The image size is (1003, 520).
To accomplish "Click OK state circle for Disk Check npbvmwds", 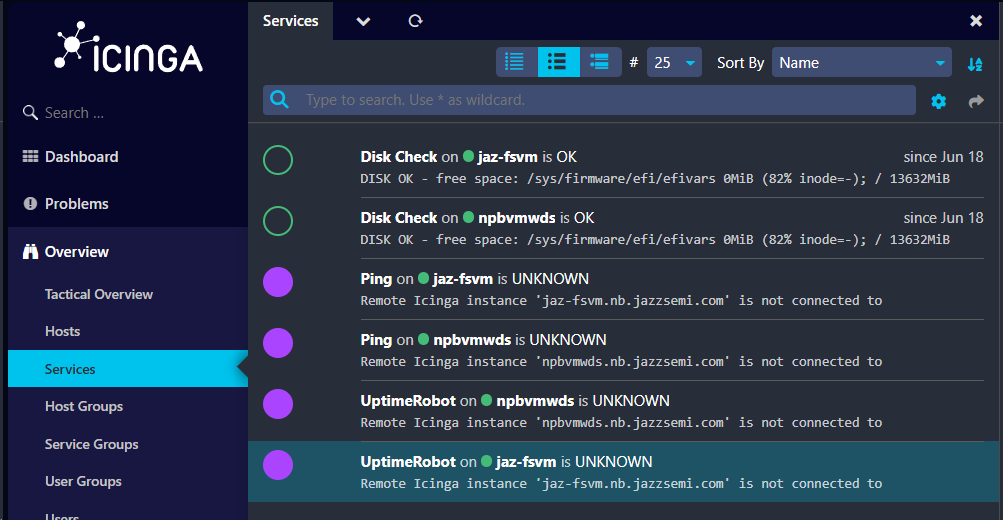I will point(278,221).
